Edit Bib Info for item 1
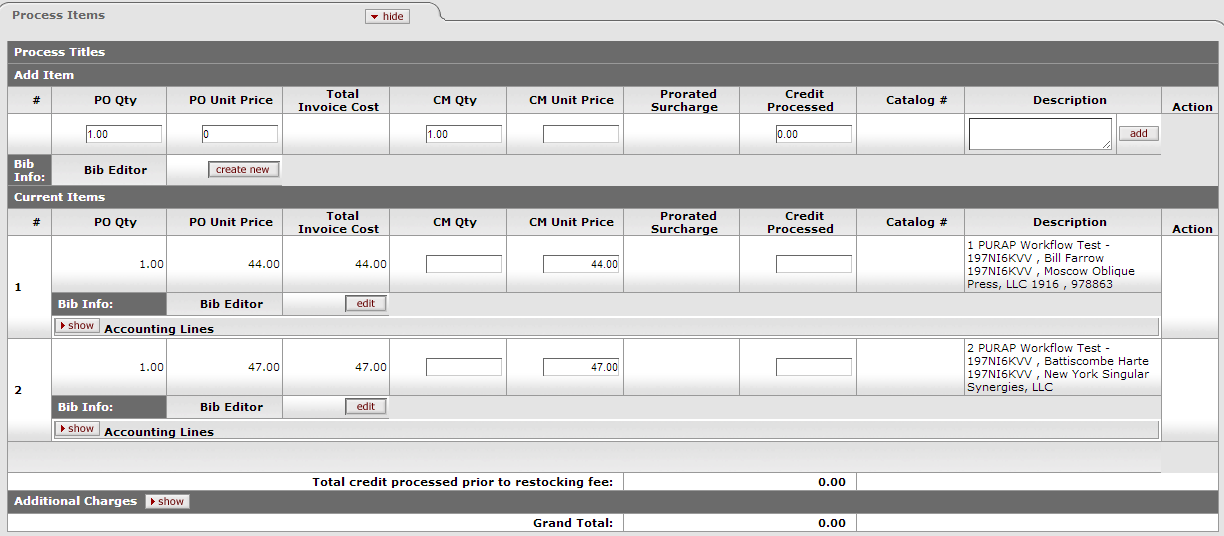Viewport: 1224px width, 536px height. click(x=366, y=304)
